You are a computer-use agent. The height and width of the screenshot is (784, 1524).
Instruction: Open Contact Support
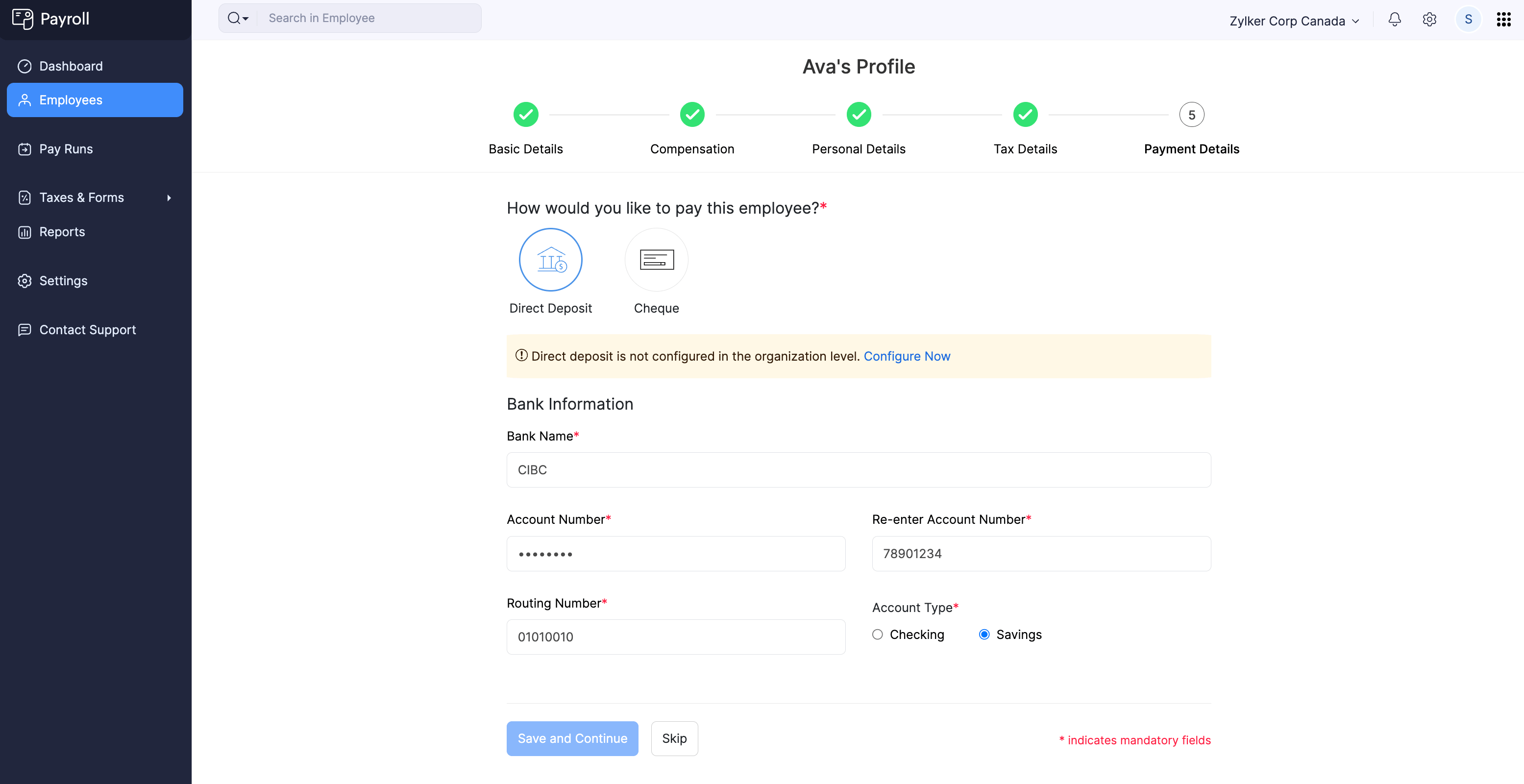pyautogui.click(x=87, y=330)
